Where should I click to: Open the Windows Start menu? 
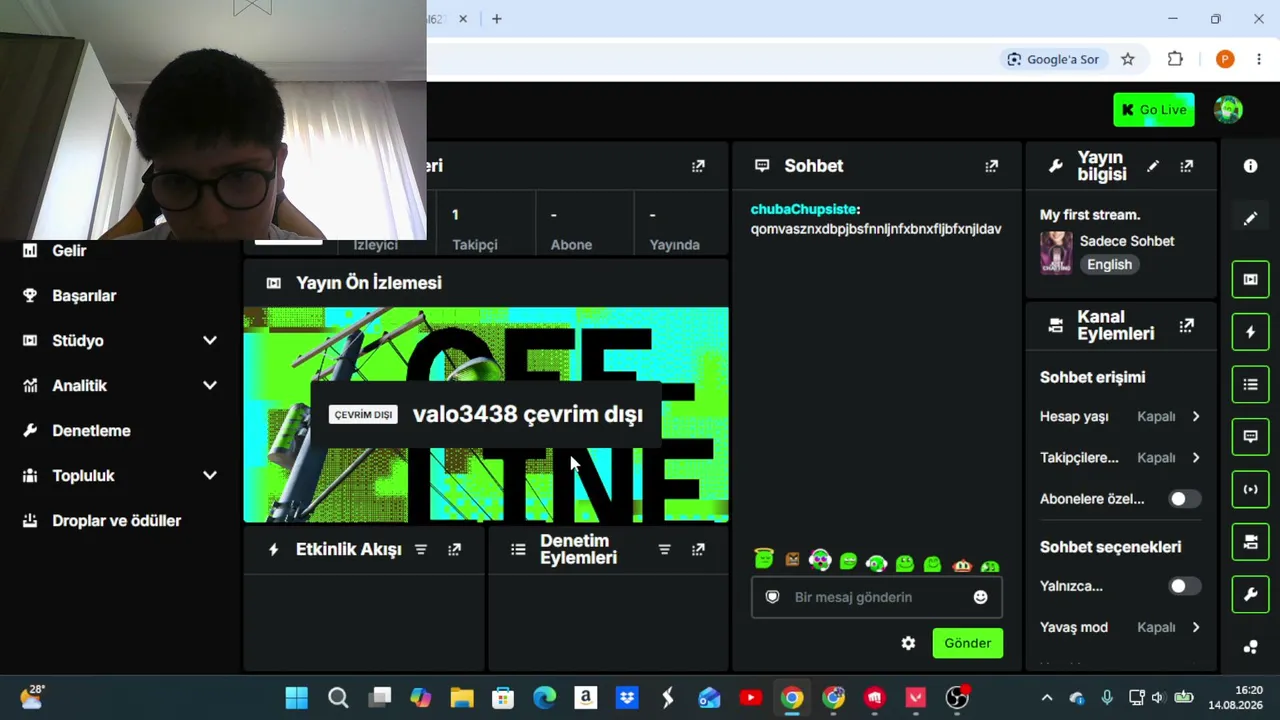click(297, 697)
